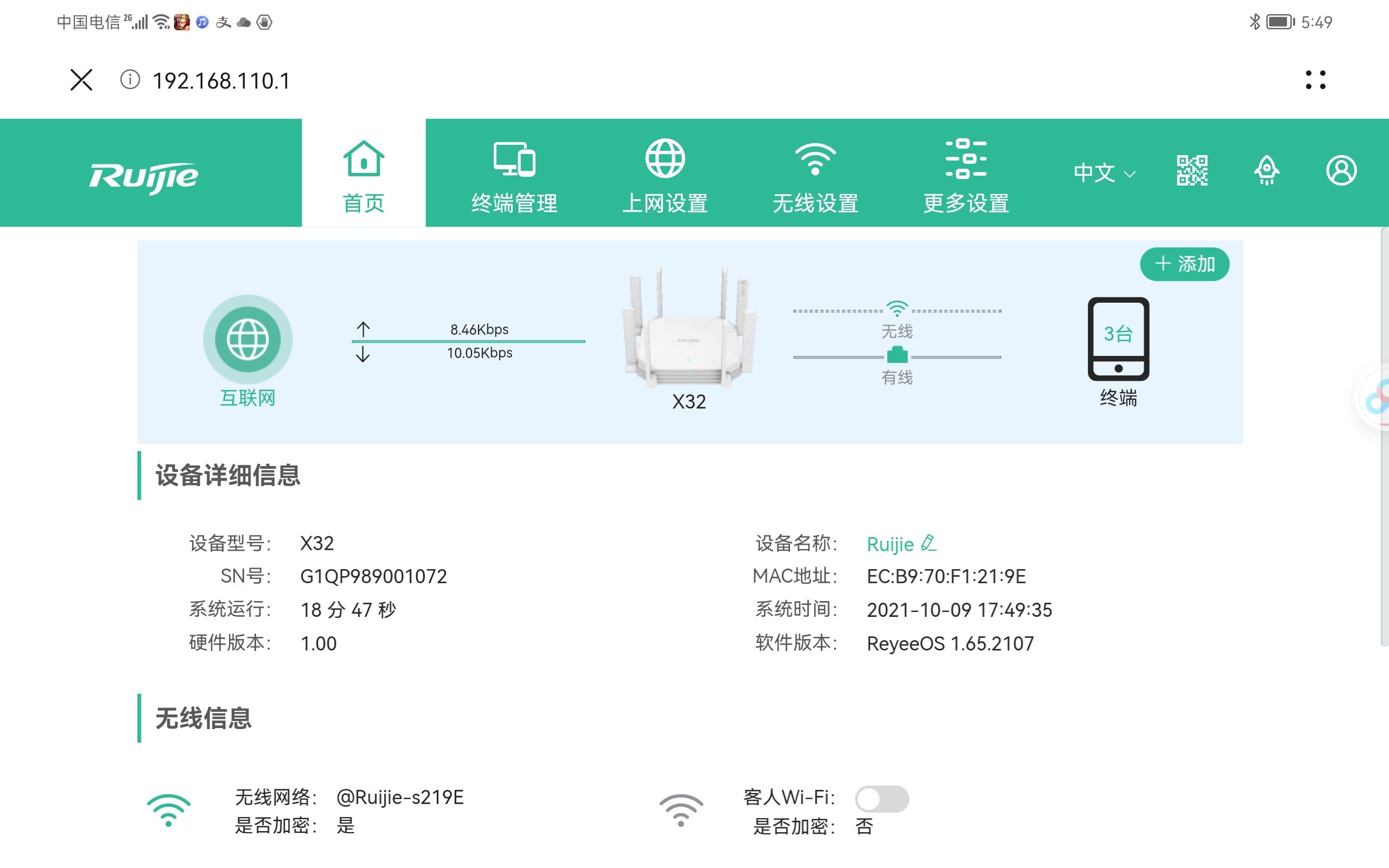Open the user account icon
Viewport: 1389px width, 868px height.
pos(1341,170)
